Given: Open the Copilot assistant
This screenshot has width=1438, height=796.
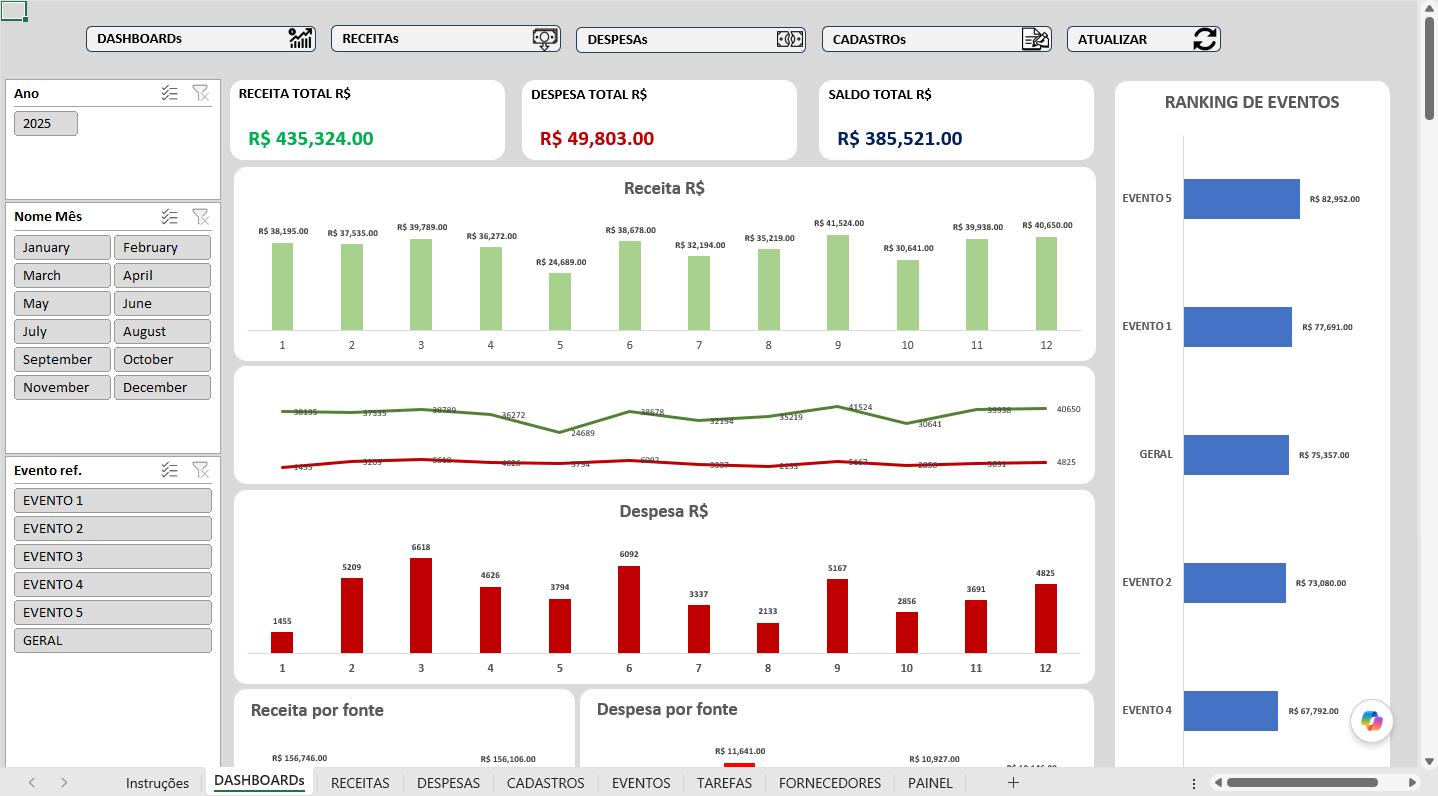Looking at the screenshot, I should pos(1371,720).
